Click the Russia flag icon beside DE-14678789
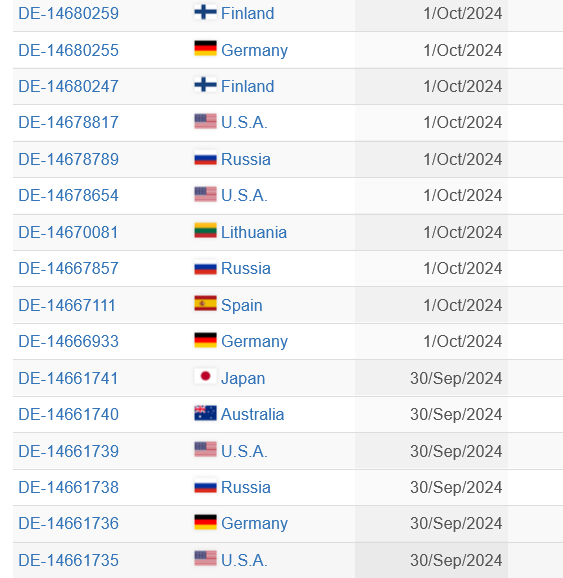 (205, 158)
